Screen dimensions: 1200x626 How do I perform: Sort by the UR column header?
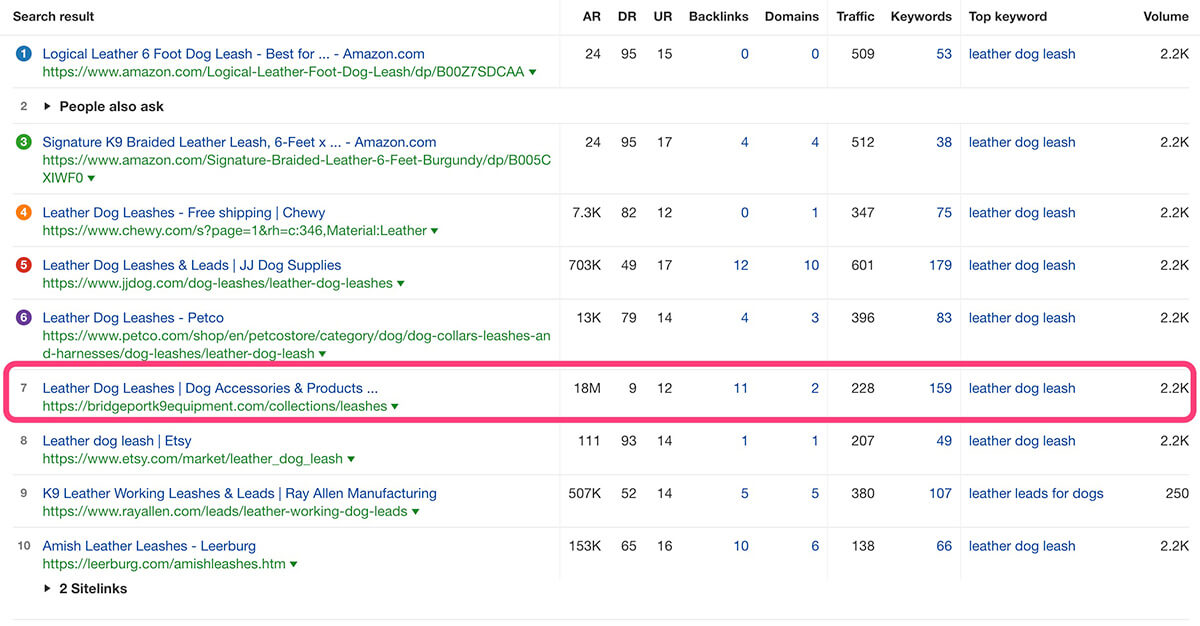click(x=663, y=16)
